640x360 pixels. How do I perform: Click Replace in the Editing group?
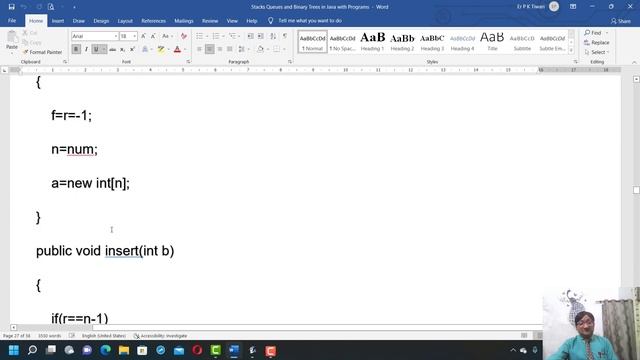[x=597, y=42]
